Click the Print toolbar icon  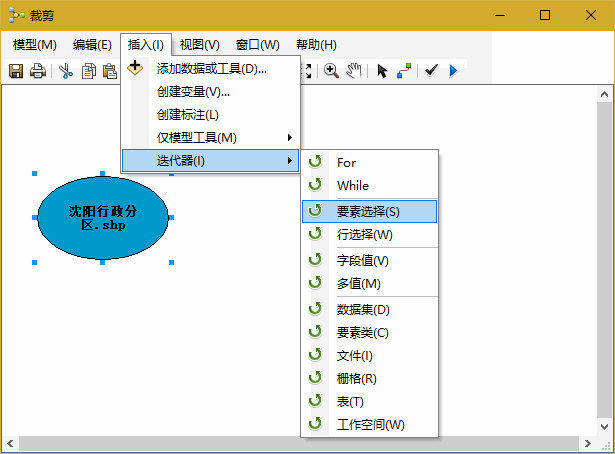[x=38, y=71]
